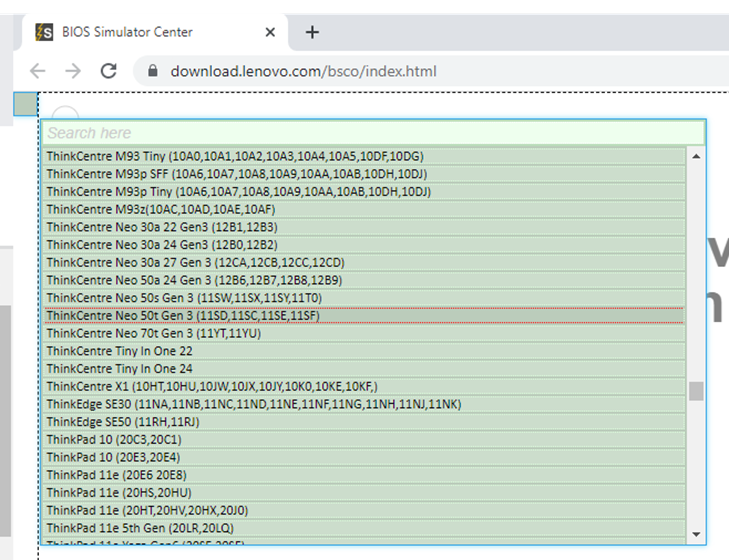Select ThinkCentre Neo 50a 24 Gen 3

pos(364,280)
